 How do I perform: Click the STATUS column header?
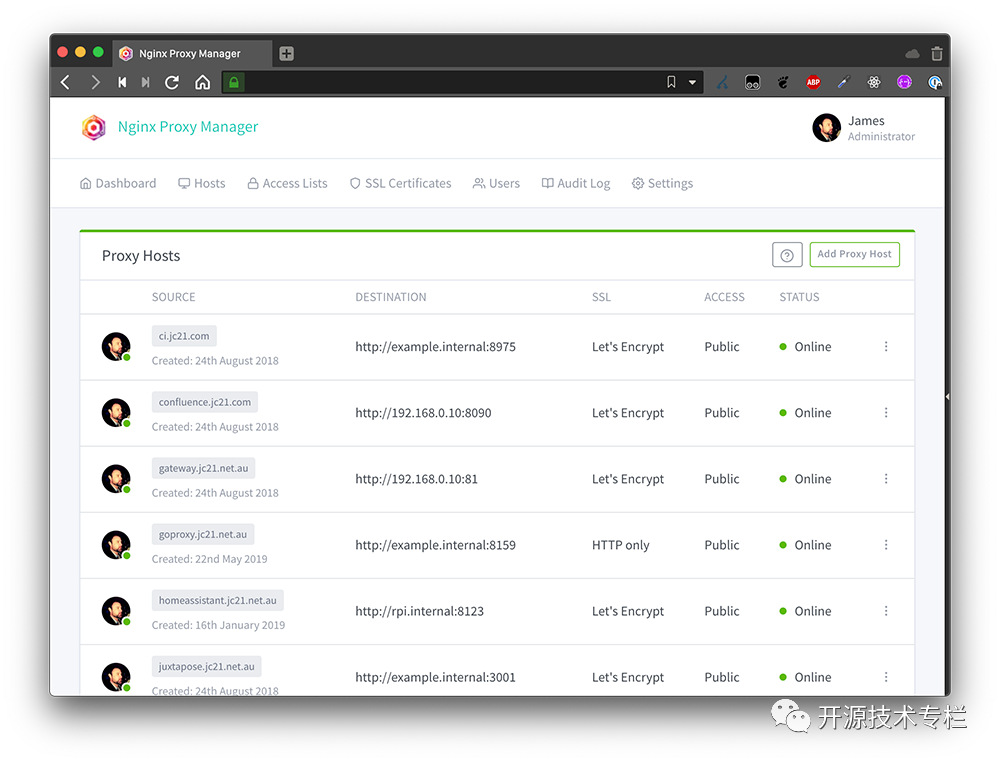coord(799,297)
